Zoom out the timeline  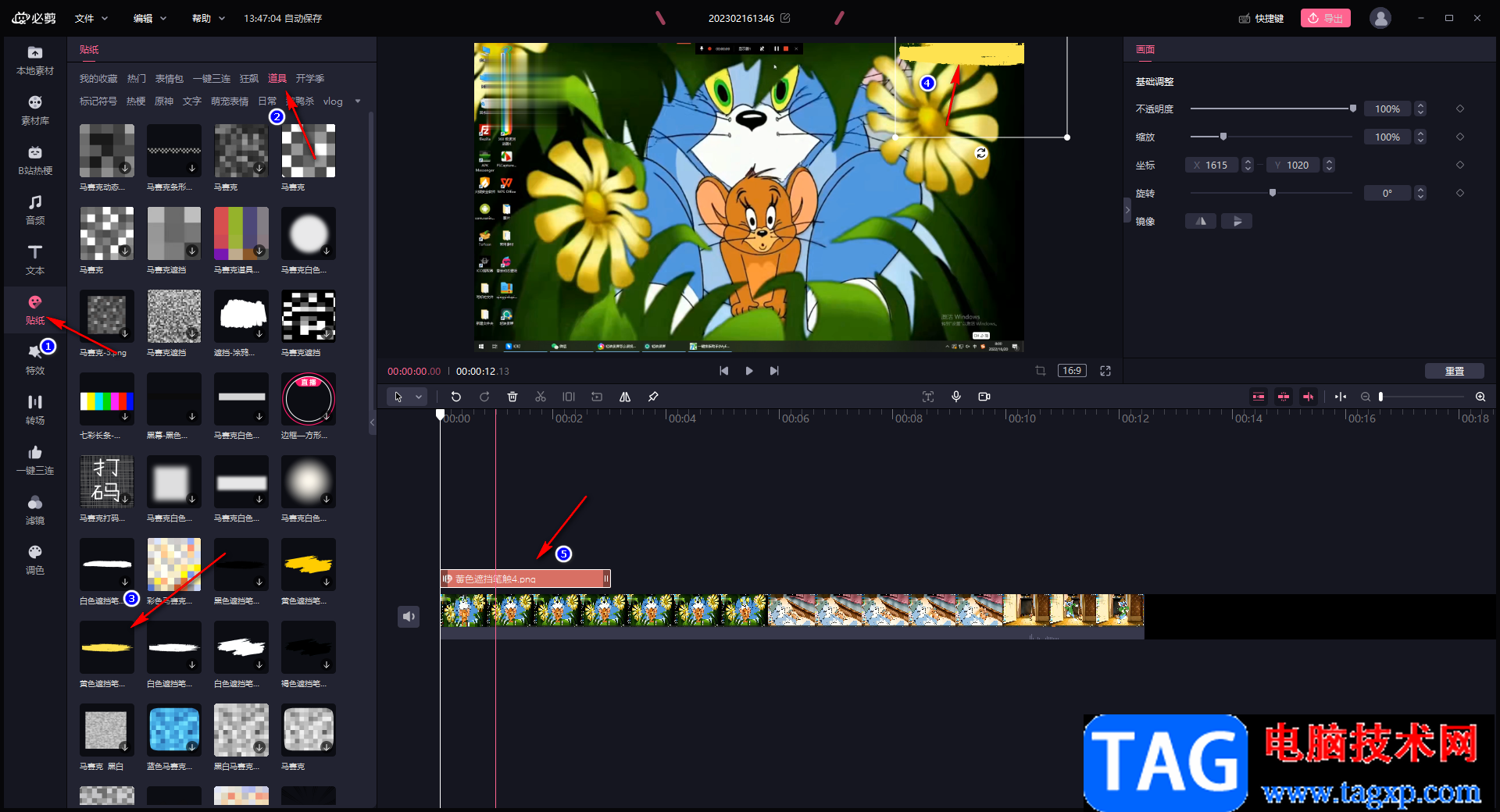tap(1366, 397)
